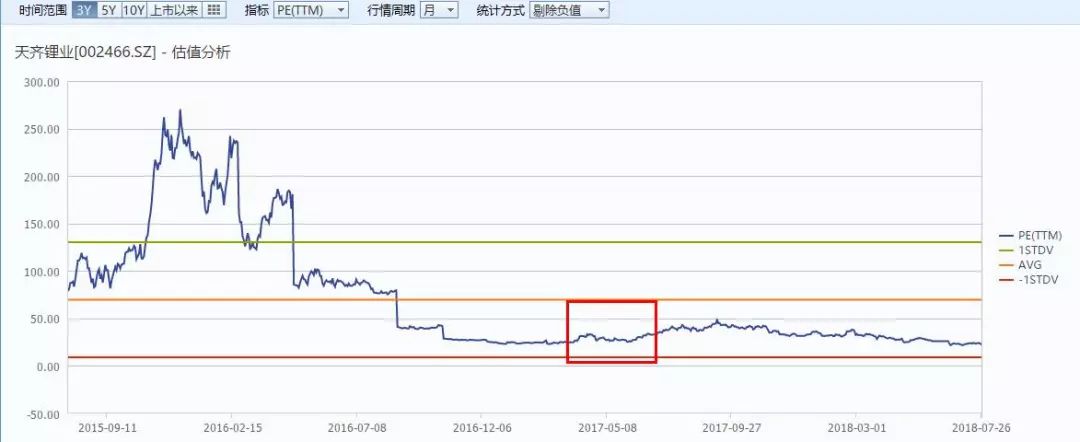The width and height of the screenshot is (1080, 442).
Task: Click the 300.00 y-axis label
Action: (x=43, y=82)
